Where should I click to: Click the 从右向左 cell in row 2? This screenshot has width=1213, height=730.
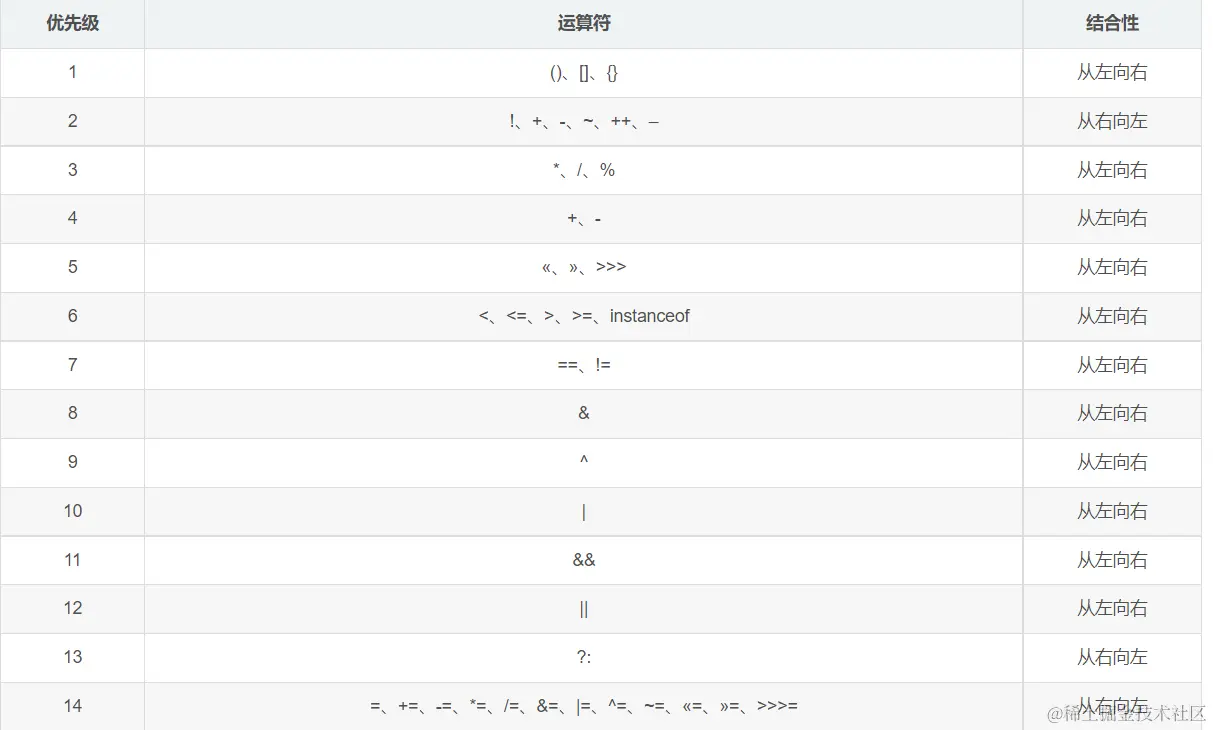(x=1112, y=121)
